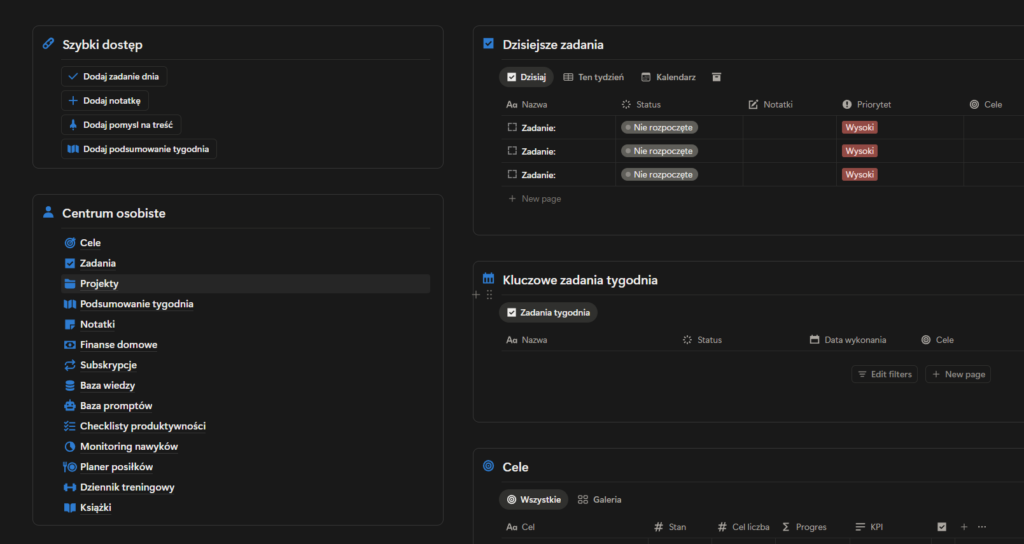Click the sticky note icon next to Notatki
The height and width of the screenshot is (544, 1024).
tap(70, 325)
